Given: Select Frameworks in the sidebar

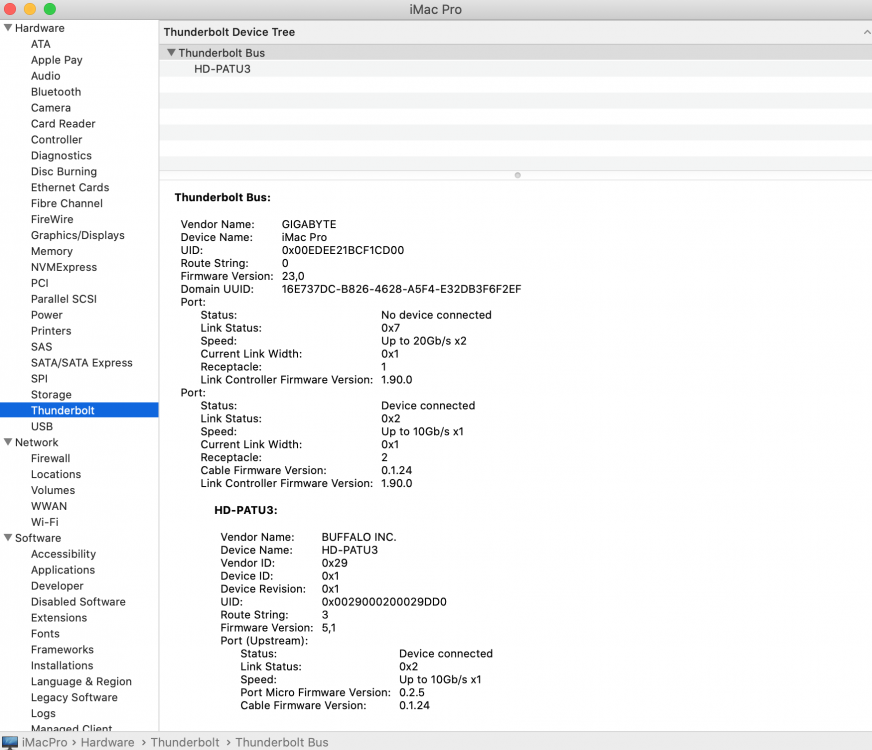Looking at the screenshot, I should pos(62,649).
